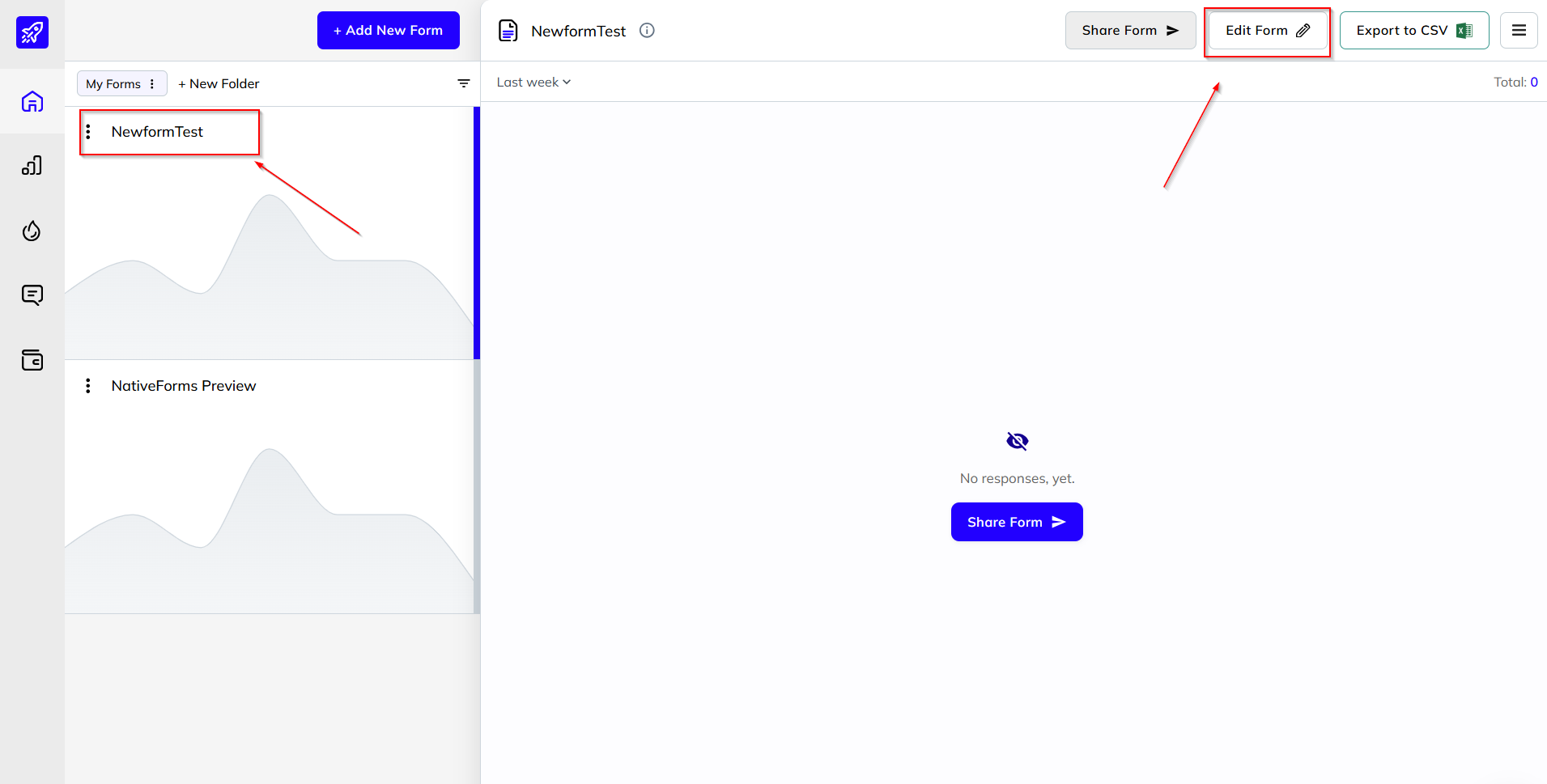Show form info next to NewformTest title
Viewport: 1547px width, 784px height.
pyautogui.click(x=647, y=31)
